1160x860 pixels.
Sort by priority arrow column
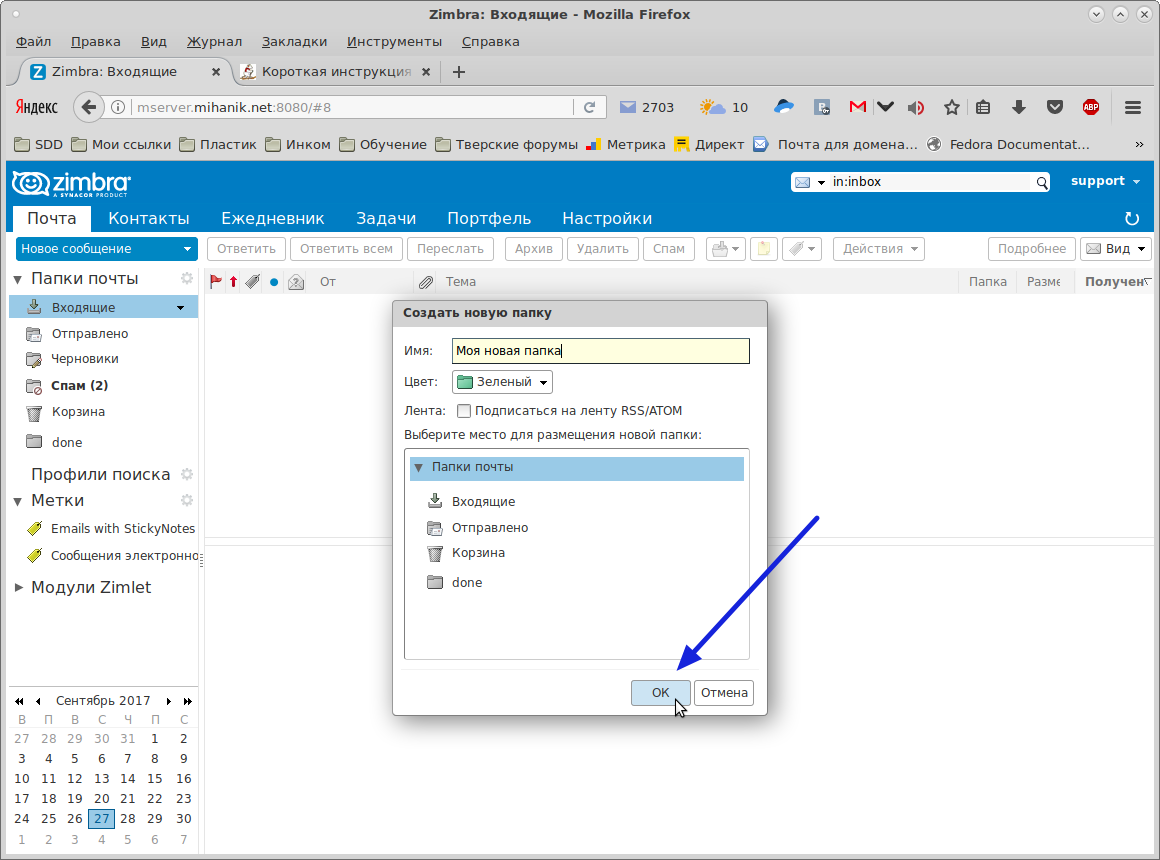(233, 282)
